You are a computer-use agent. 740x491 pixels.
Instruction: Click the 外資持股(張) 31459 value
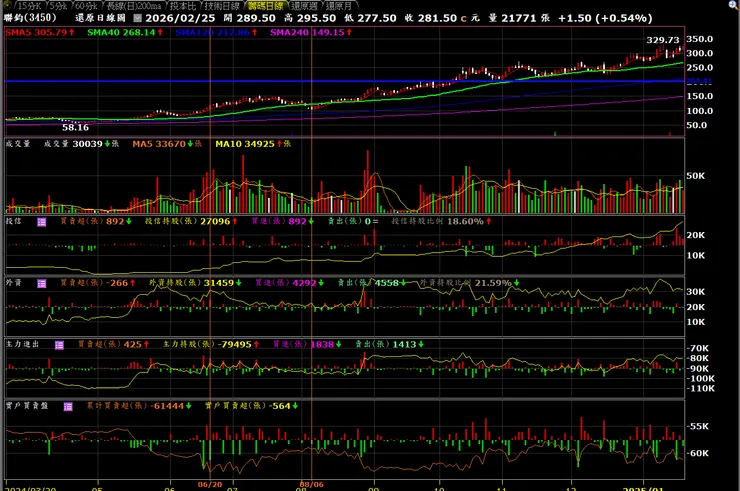point(195,283)
